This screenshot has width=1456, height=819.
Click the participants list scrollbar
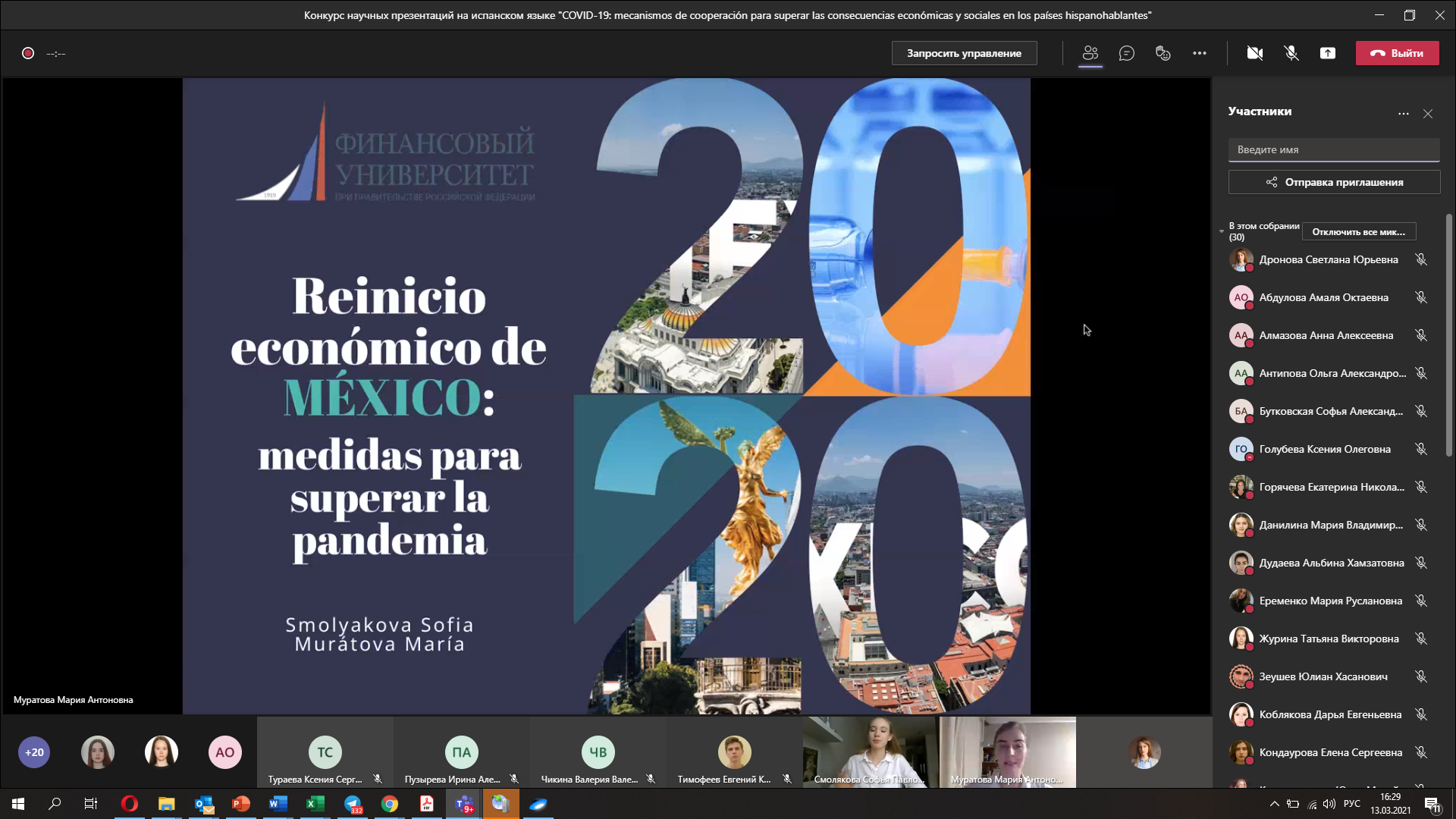1449,334
